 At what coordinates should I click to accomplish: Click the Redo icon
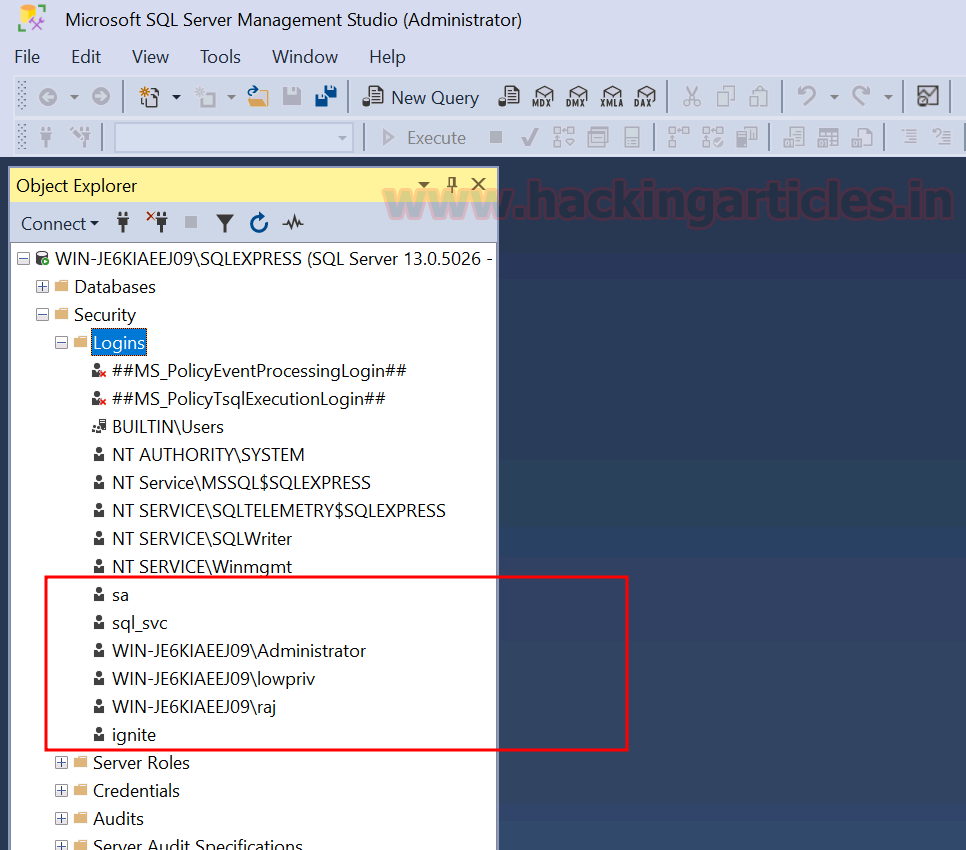pos(861,97)
